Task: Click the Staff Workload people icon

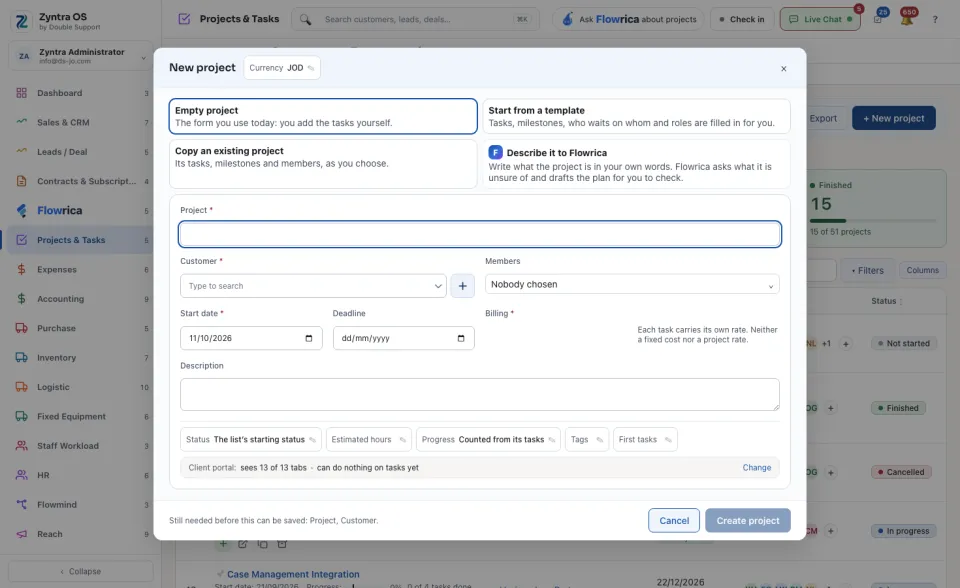Action: tap(21, 446)
